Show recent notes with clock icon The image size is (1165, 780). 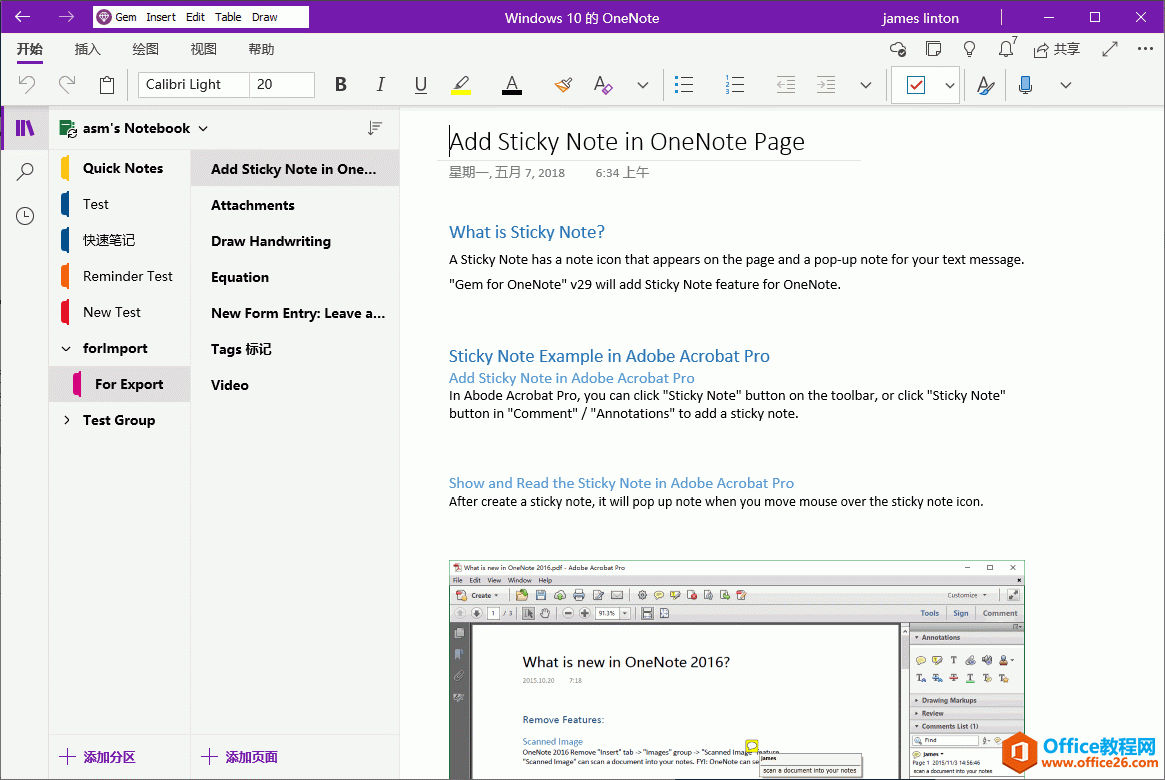pos(24,215)
